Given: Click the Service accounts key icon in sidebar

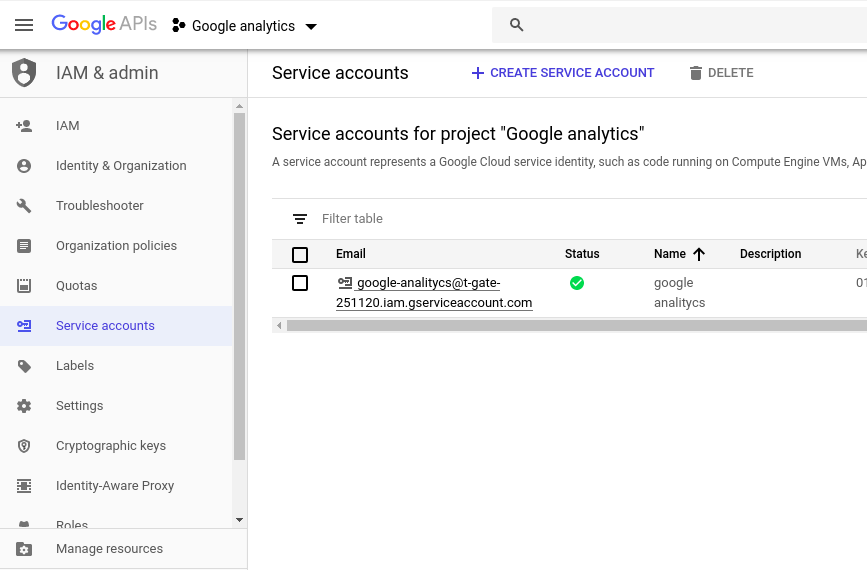Looking at the screenshot, I should 24,326.
